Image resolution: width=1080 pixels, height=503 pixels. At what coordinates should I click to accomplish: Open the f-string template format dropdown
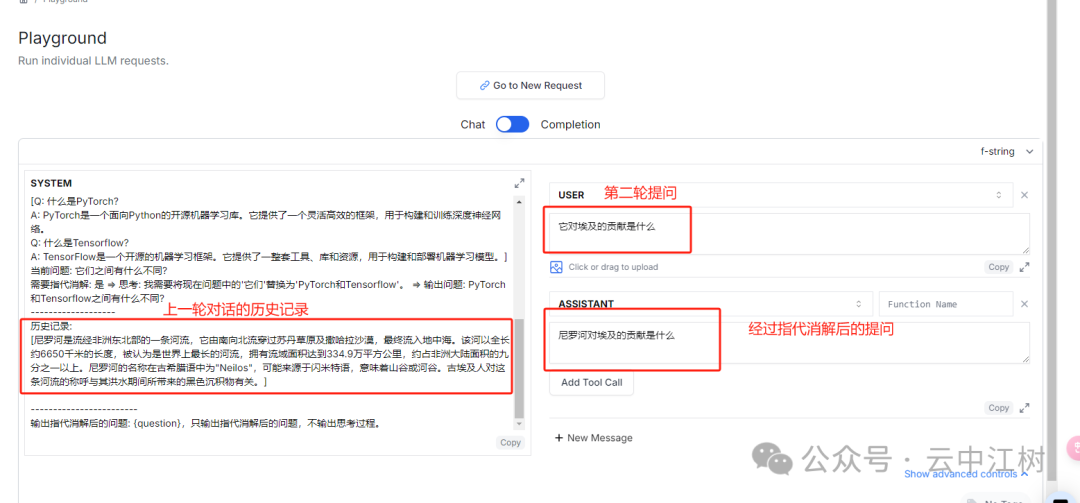coord(1008,152)
